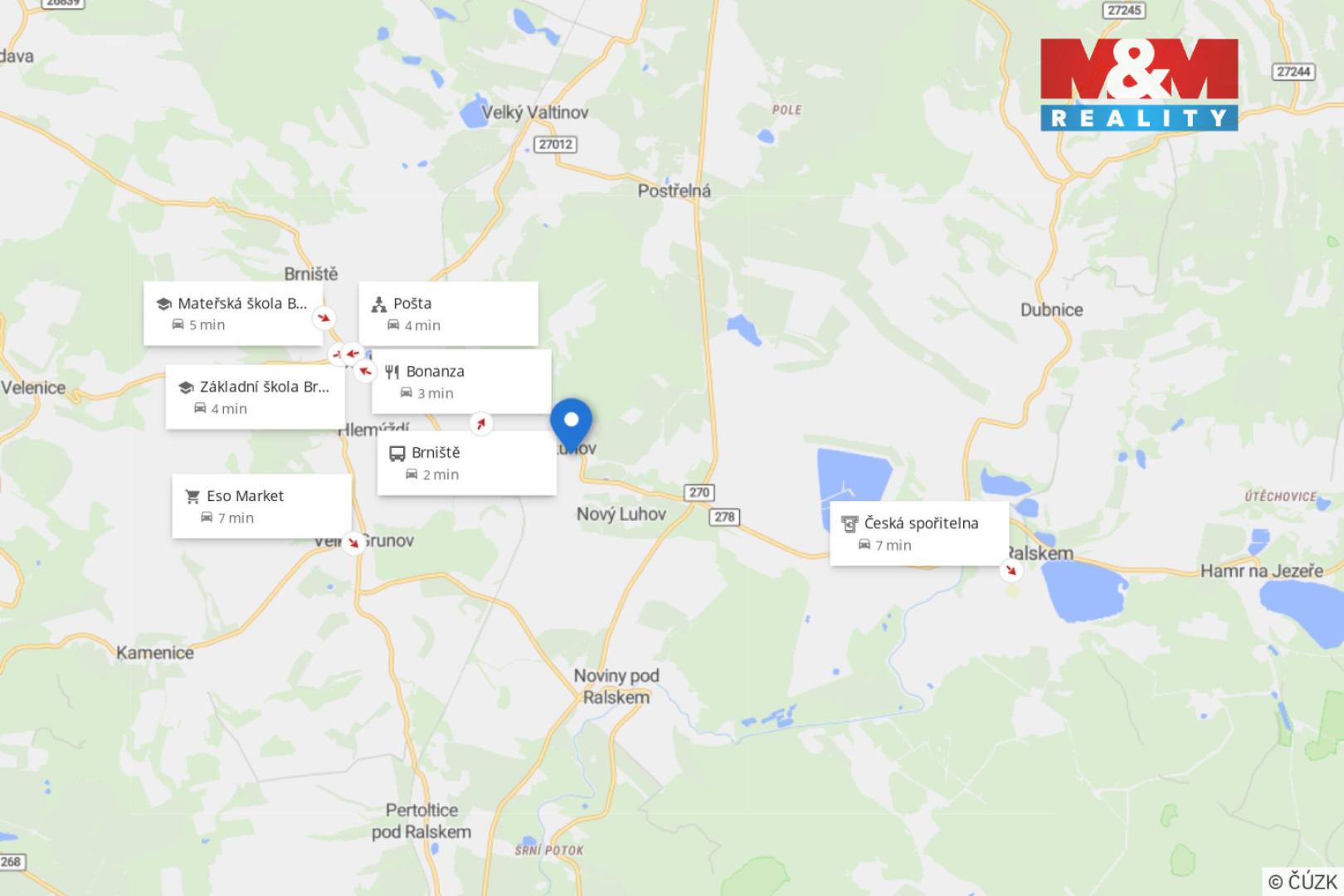The image size is (1344, 896).
Task: Click the Eso Market shop card
Action: pos(262,506)
